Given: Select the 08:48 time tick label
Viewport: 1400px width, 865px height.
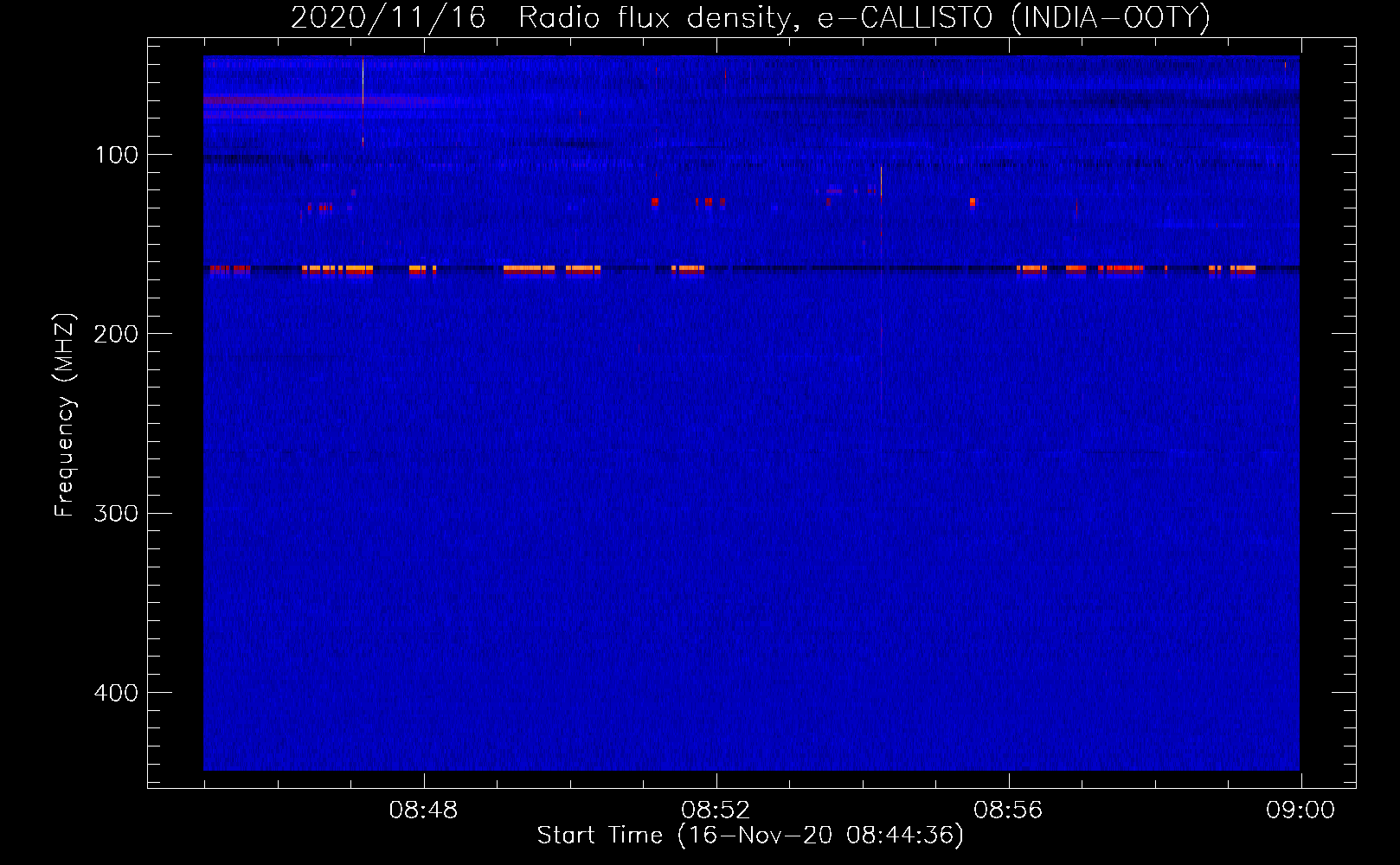Looking at the screenshot, I should [423, 811].
